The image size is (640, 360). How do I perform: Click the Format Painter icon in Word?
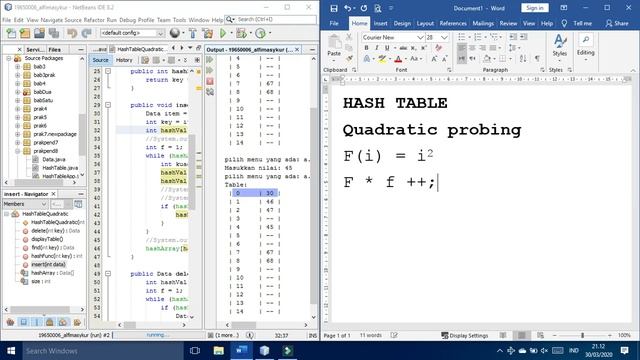tap(349, 59)
